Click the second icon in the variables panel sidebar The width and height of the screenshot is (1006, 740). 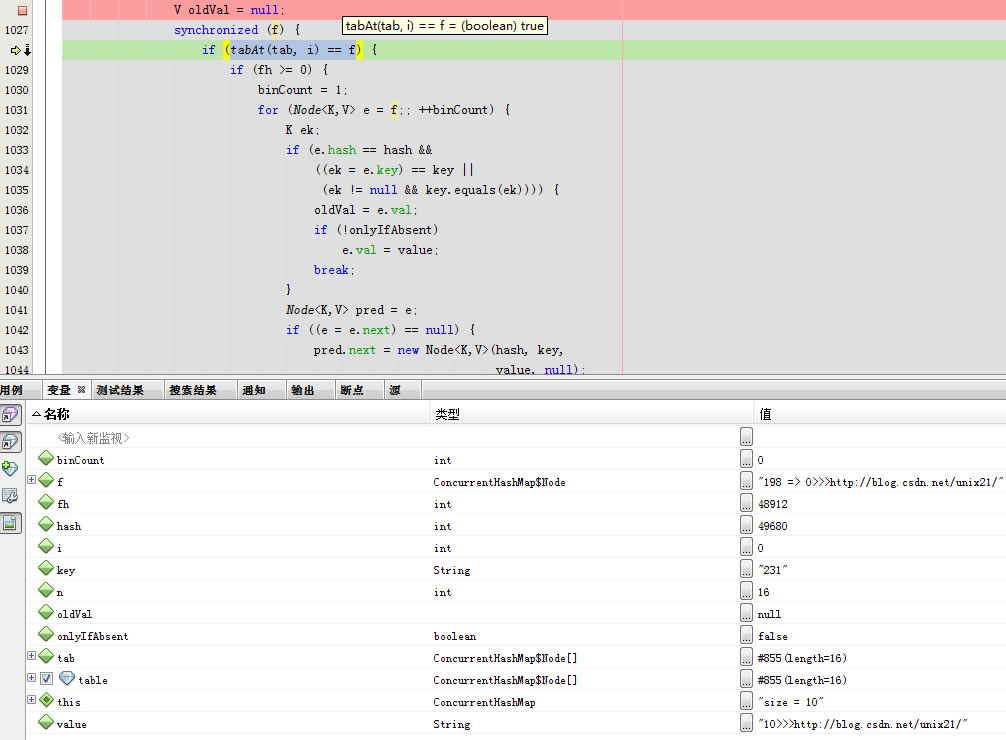pos(11,442)
